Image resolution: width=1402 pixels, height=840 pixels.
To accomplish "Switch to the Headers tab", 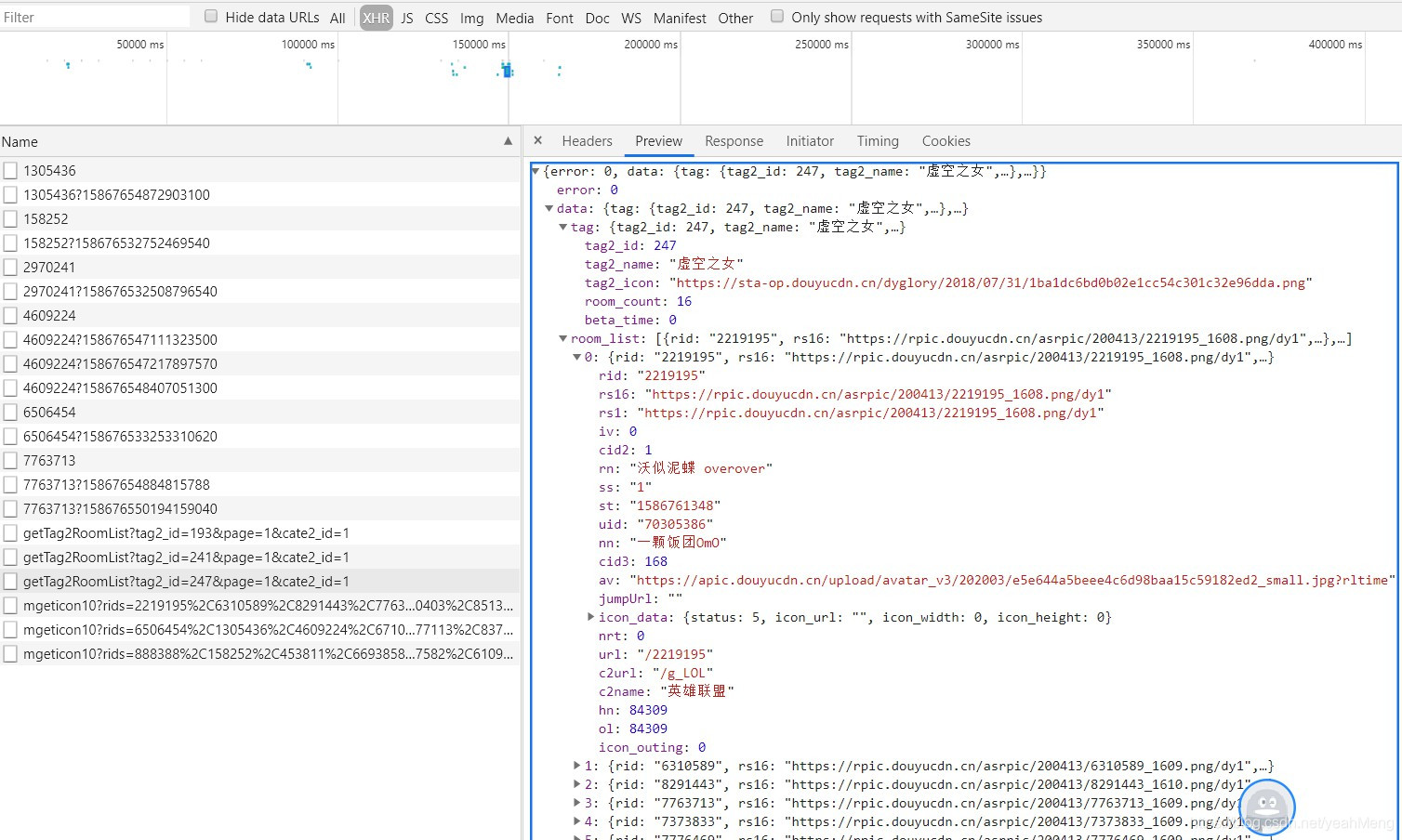I will coord(587,141).
